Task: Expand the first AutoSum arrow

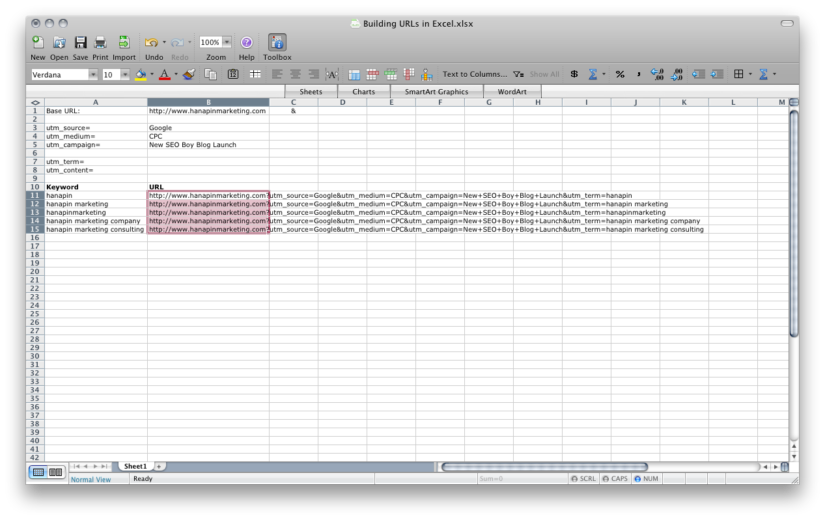Action: tap(603, 74)
